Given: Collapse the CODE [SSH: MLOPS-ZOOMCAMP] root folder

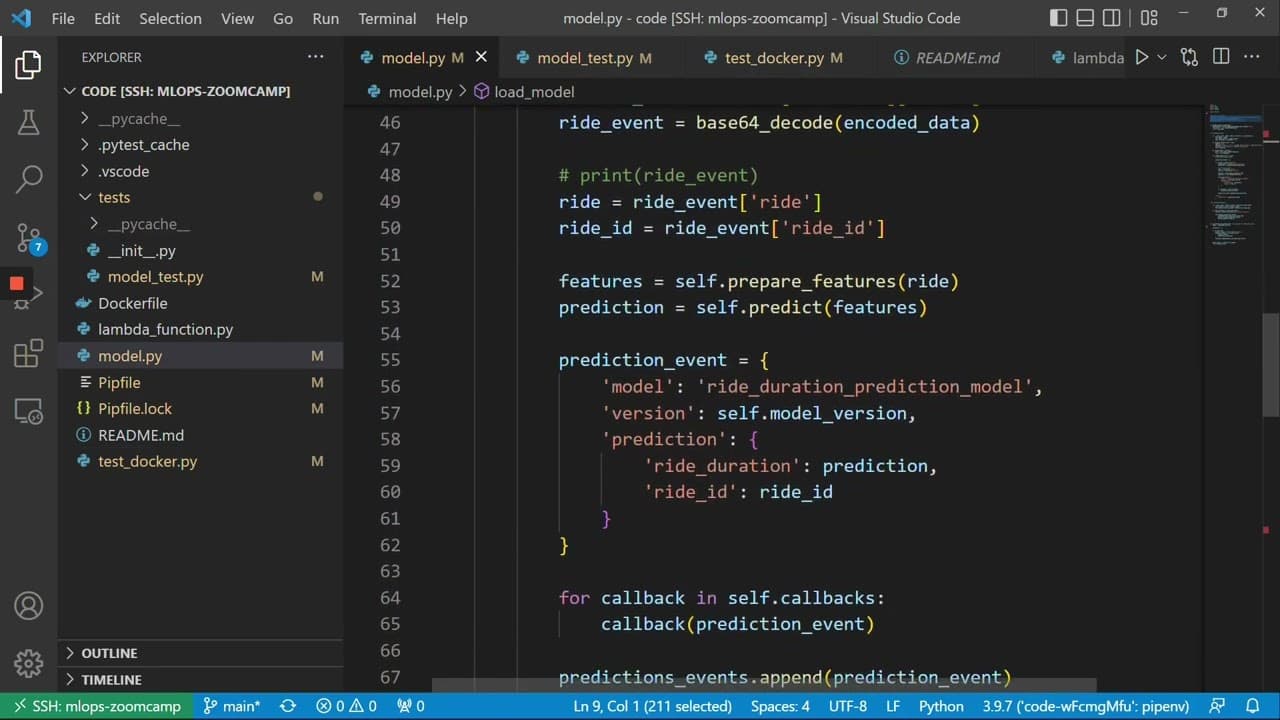Looking at the screenshot, I should (x=186, y=91).
